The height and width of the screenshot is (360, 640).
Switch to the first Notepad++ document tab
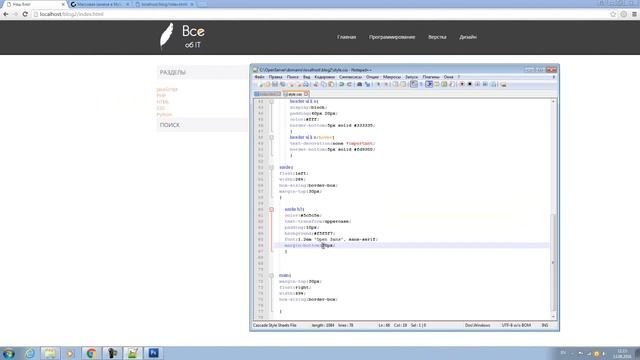[x=267, y=94]
